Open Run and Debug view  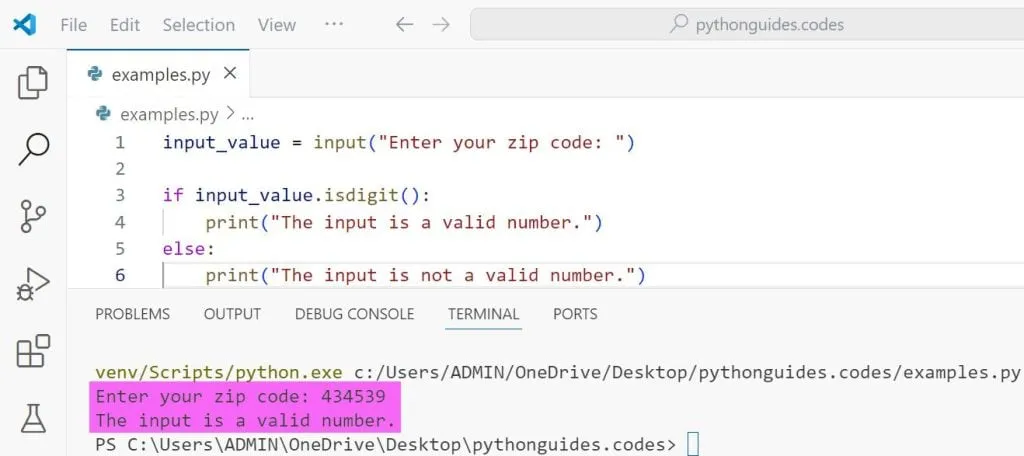(x=33, y=284)
